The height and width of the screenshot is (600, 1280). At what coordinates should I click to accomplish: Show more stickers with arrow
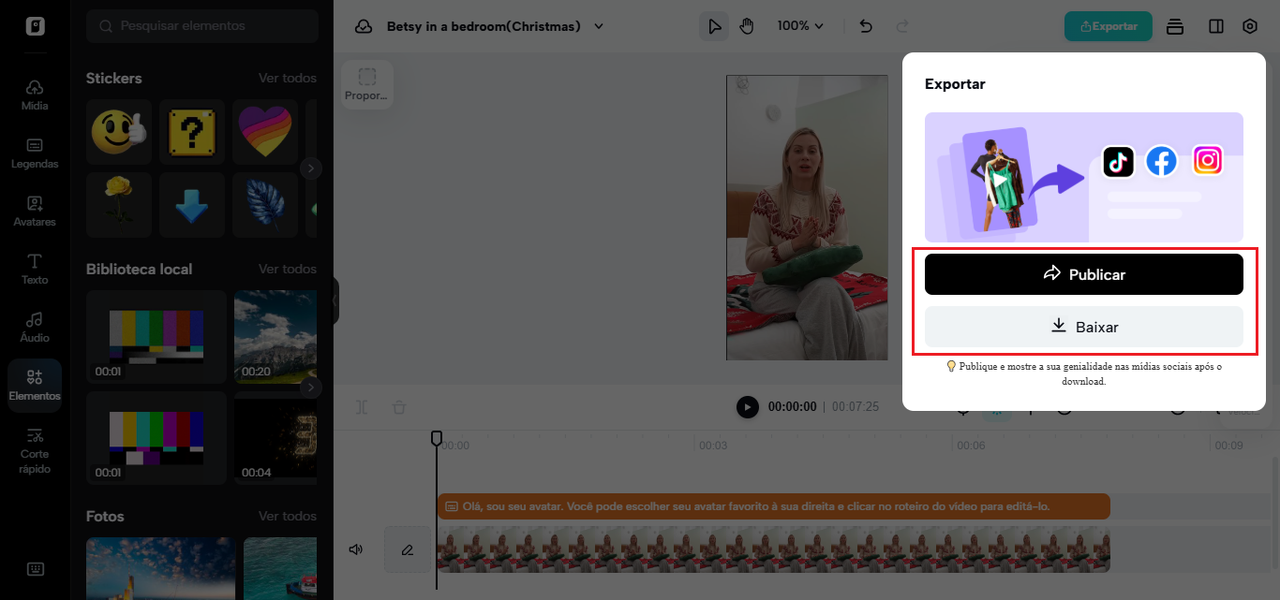pos(311,169)
